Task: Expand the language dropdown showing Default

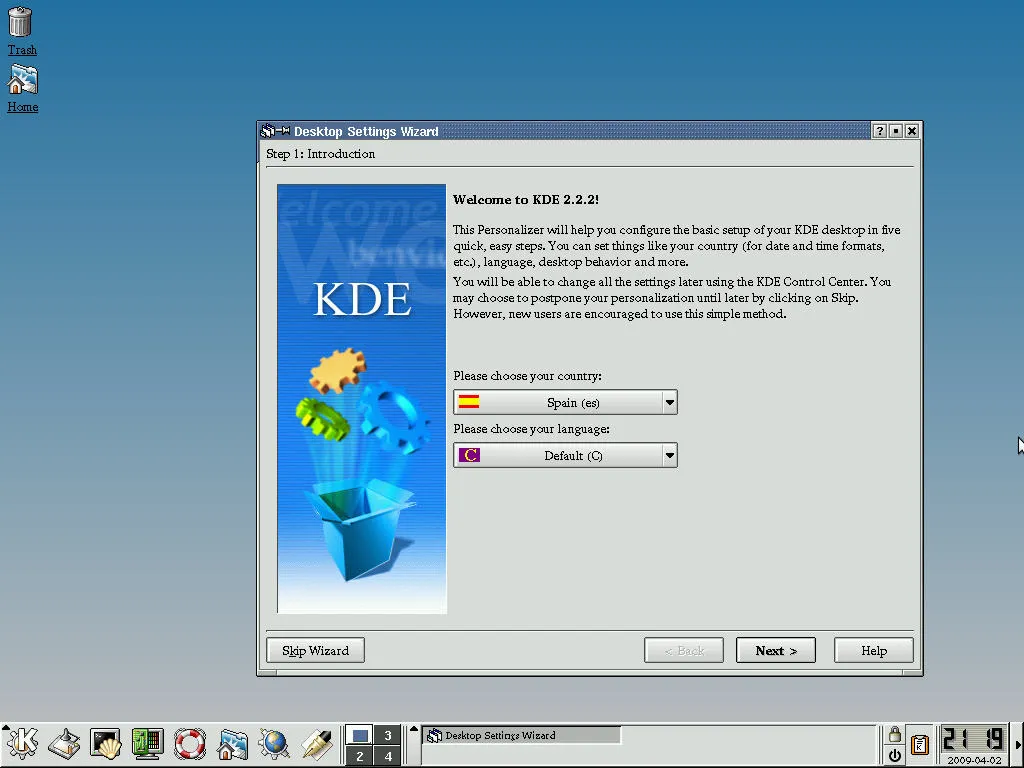Action: (669, 456)
